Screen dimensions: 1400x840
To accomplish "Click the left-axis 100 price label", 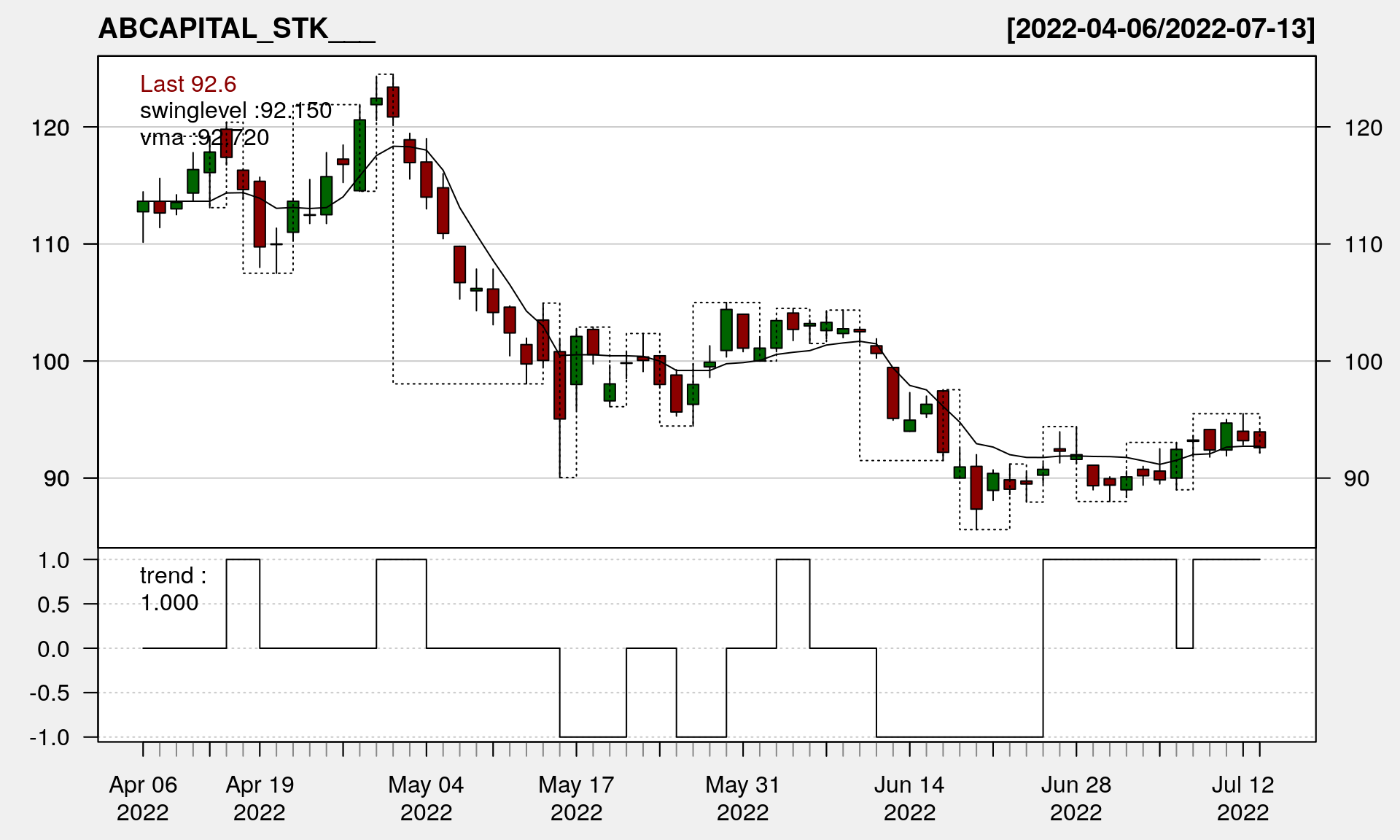I will [x=50, y=362].
